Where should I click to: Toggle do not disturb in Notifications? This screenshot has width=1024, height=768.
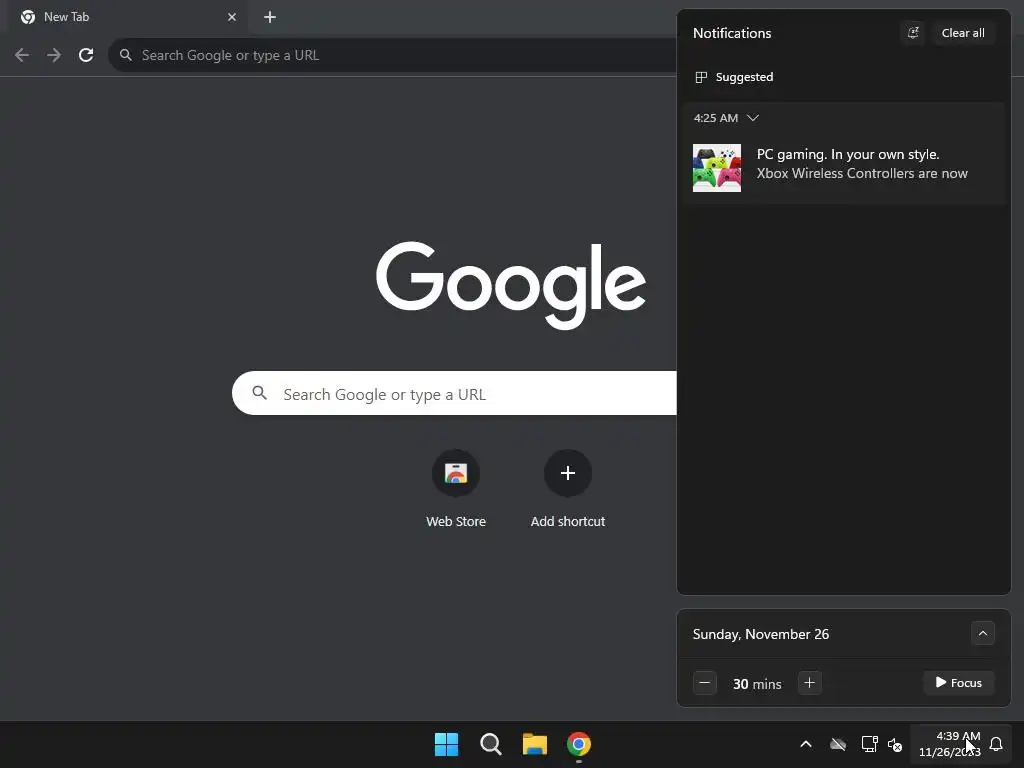[x=913, y=33]
